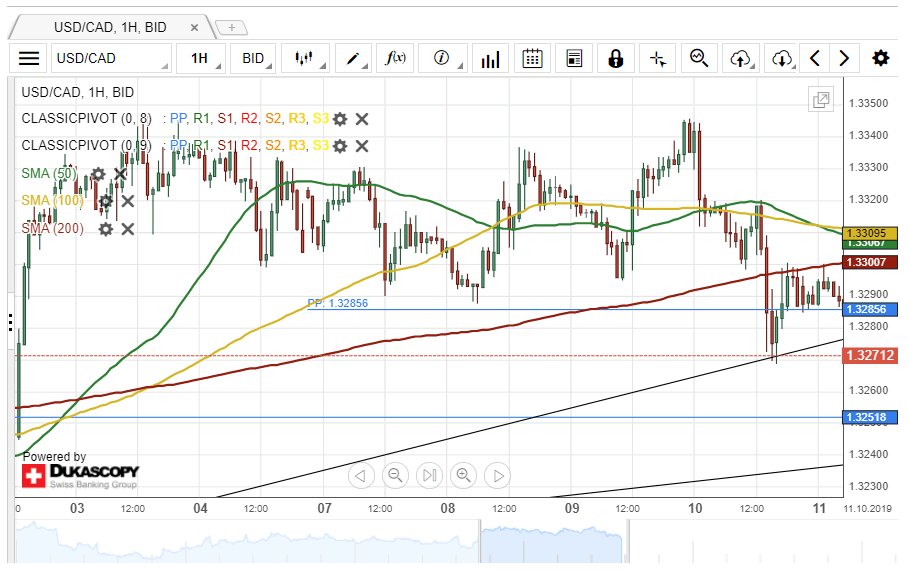Toggle the chart lock icon
Image resolution: width=909 pixels, height=571 pixels.
pyautogui.click(x=615, y=58)
